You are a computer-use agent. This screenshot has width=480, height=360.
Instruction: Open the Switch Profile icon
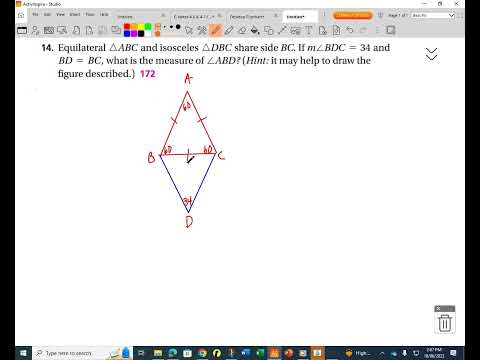(x=35, y=31)
